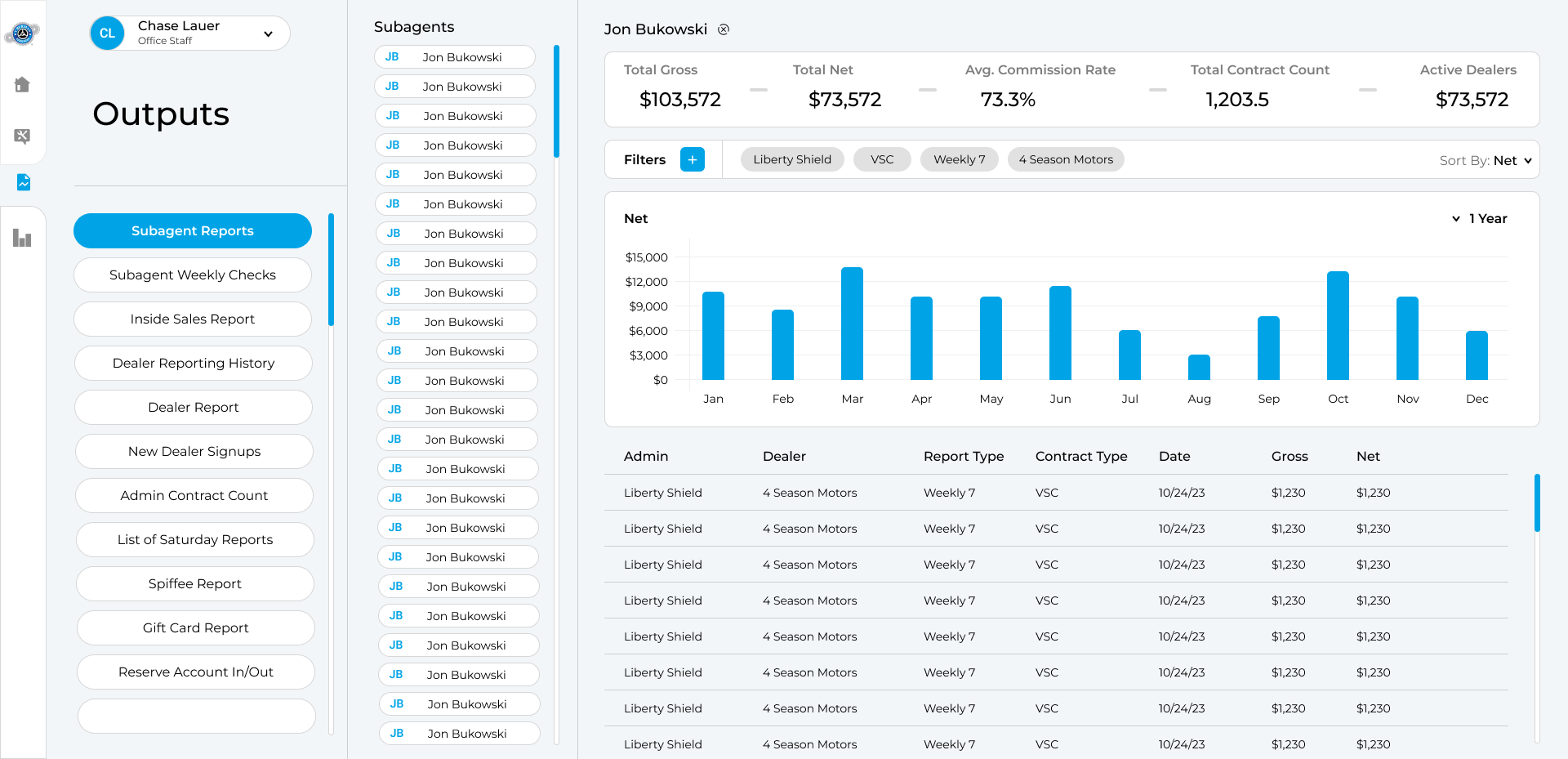Remove the Liberty Shield filter chip
Viewport: 1568px width, 759px height.
pos(791,159)
